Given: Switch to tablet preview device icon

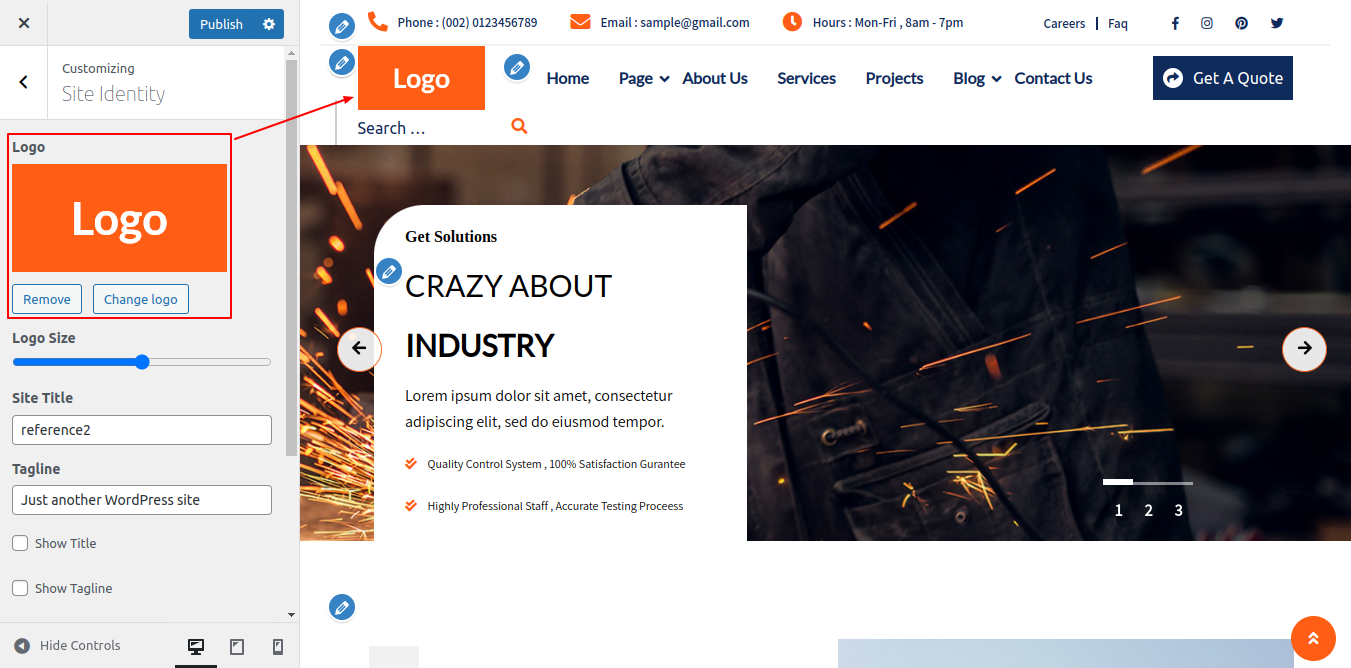Looking at the screenshot, I should [x=237, y=647].
